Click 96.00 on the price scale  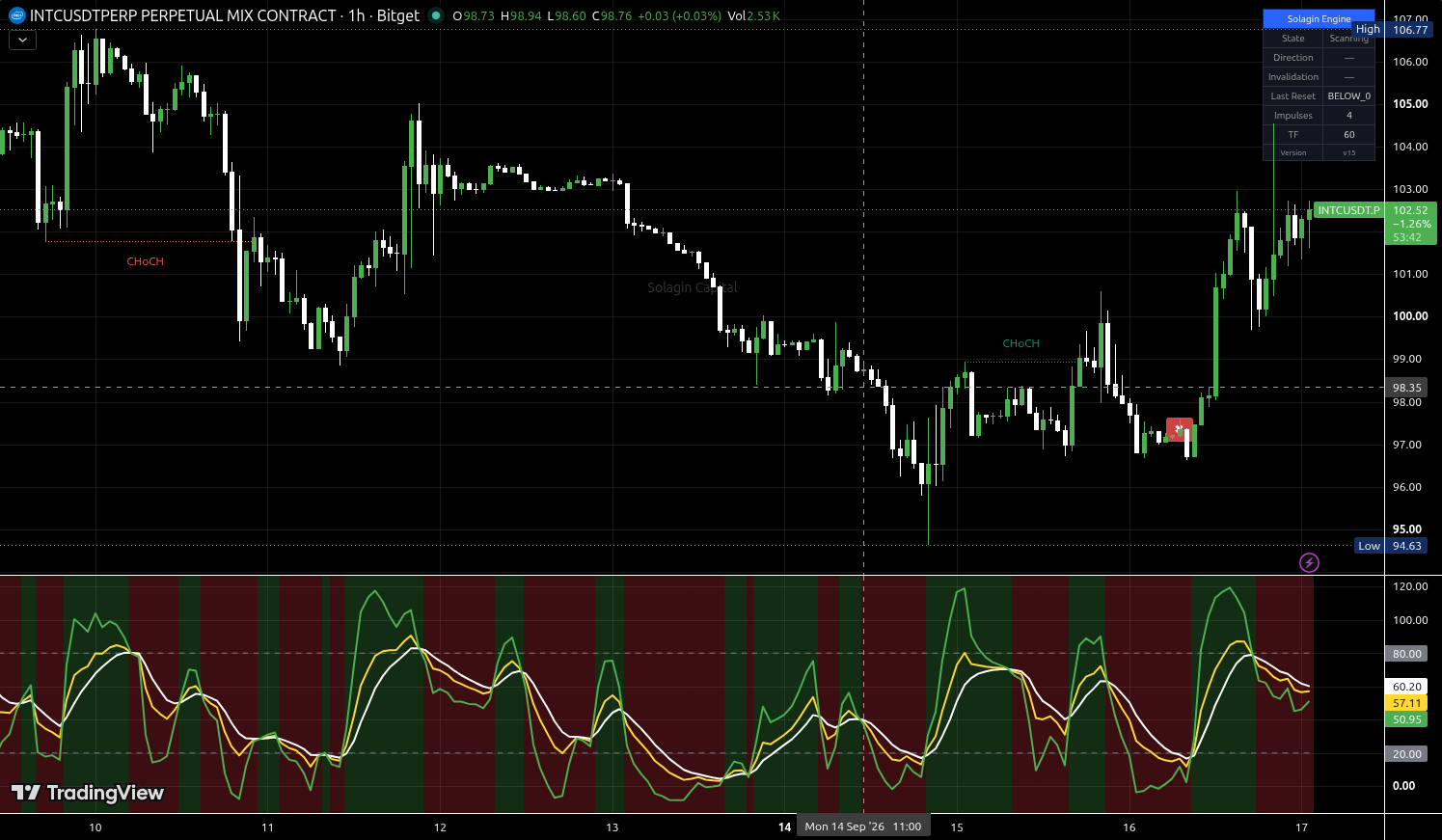(1407, 487)
